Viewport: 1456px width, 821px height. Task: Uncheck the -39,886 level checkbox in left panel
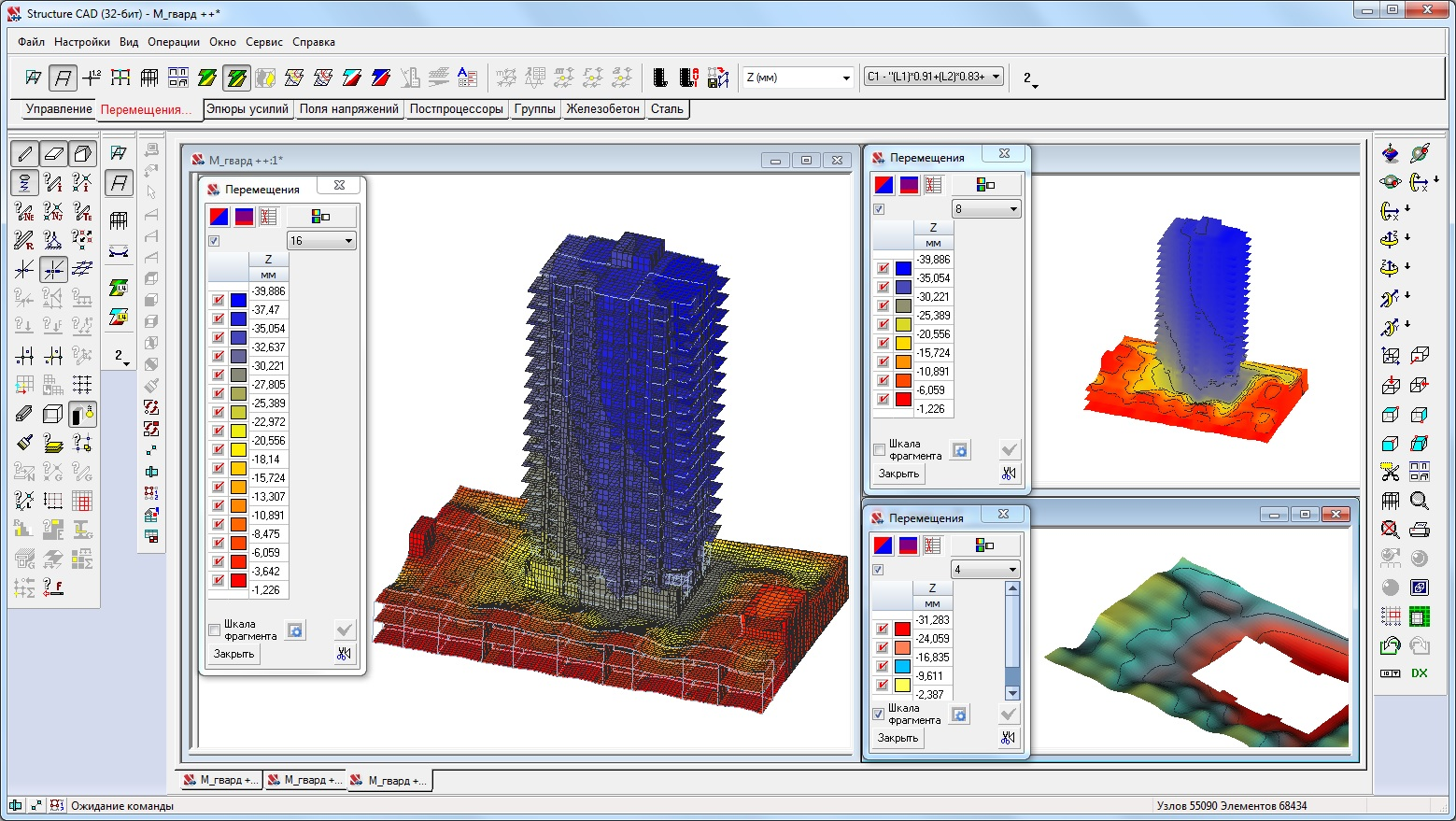tap(219, 300)
